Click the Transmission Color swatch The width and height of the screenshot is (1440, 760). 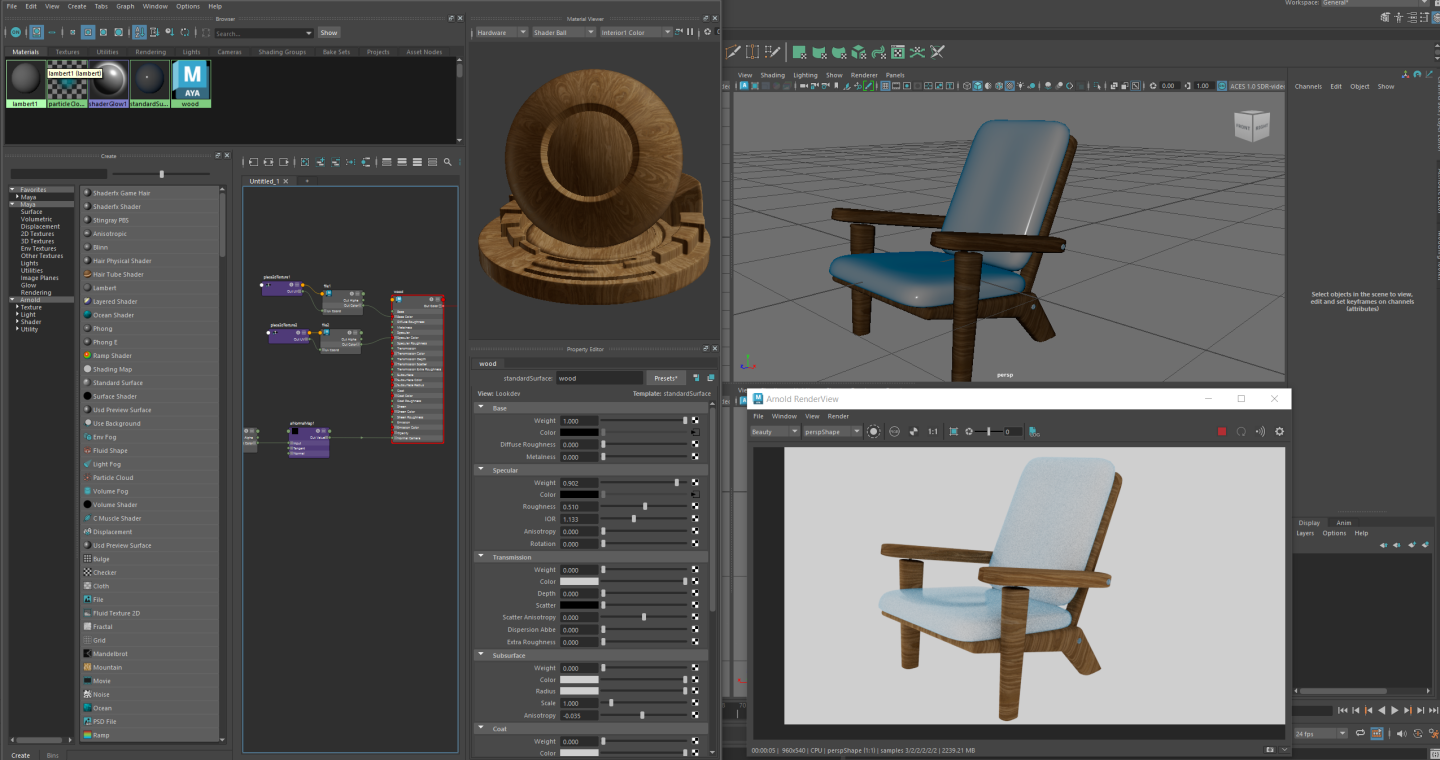pyautogui.click(x=579, y=582)
